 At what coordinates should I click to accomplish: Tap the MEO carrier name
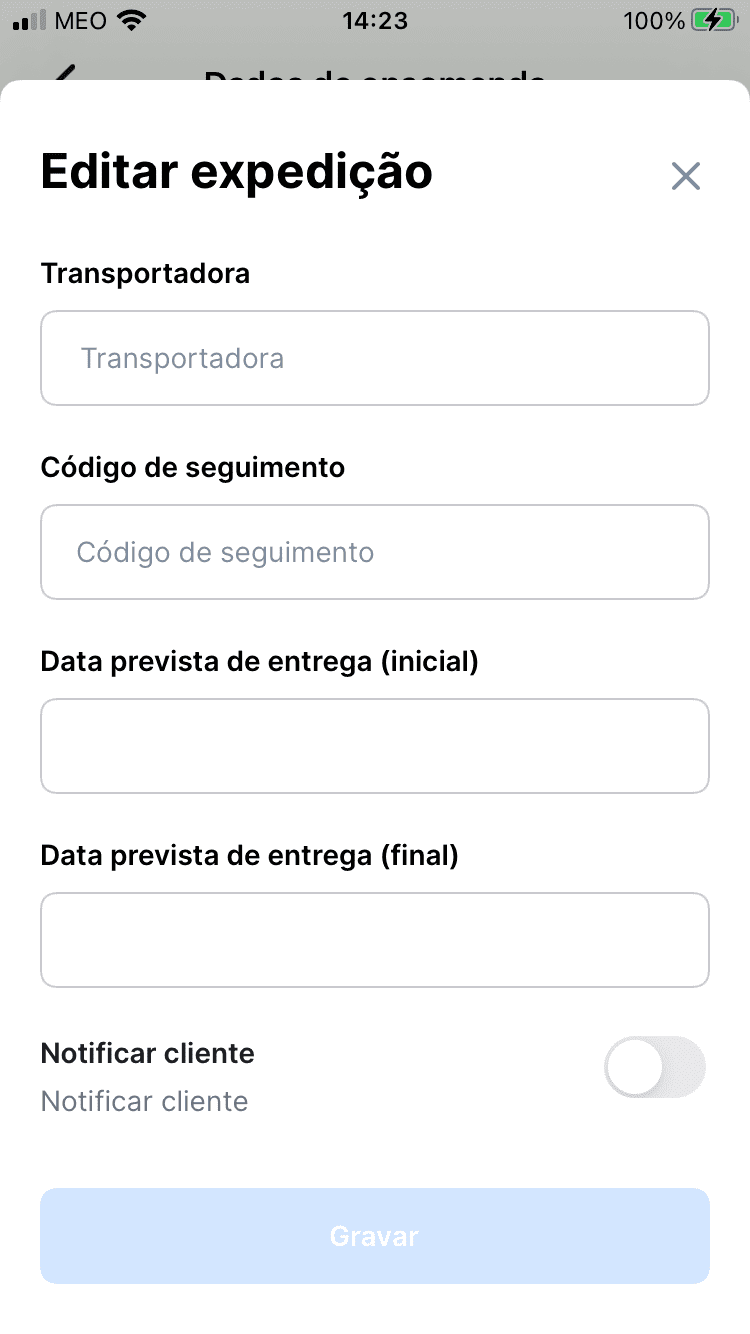[x=81, y=21]
